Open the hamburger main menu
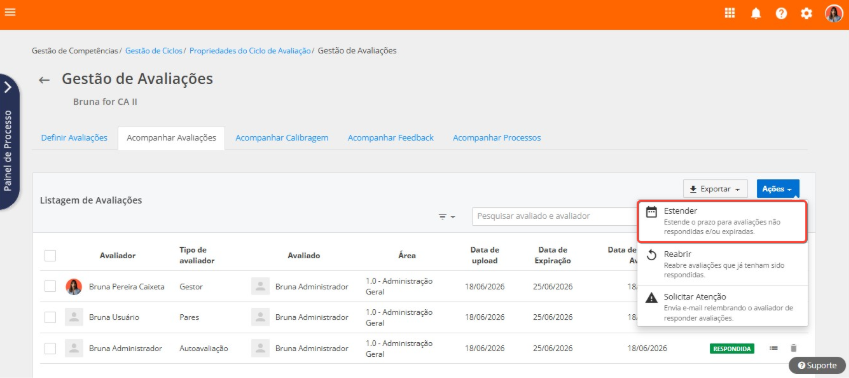849x378 pixels. [10, 11]
